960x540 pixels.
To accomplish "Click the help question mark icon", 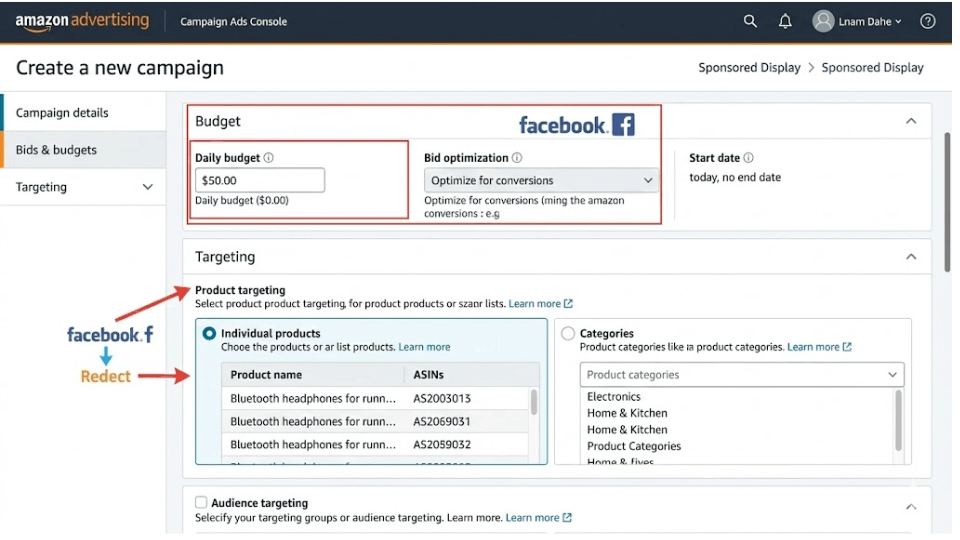I will pyautogui.click(x=928, y=21).
